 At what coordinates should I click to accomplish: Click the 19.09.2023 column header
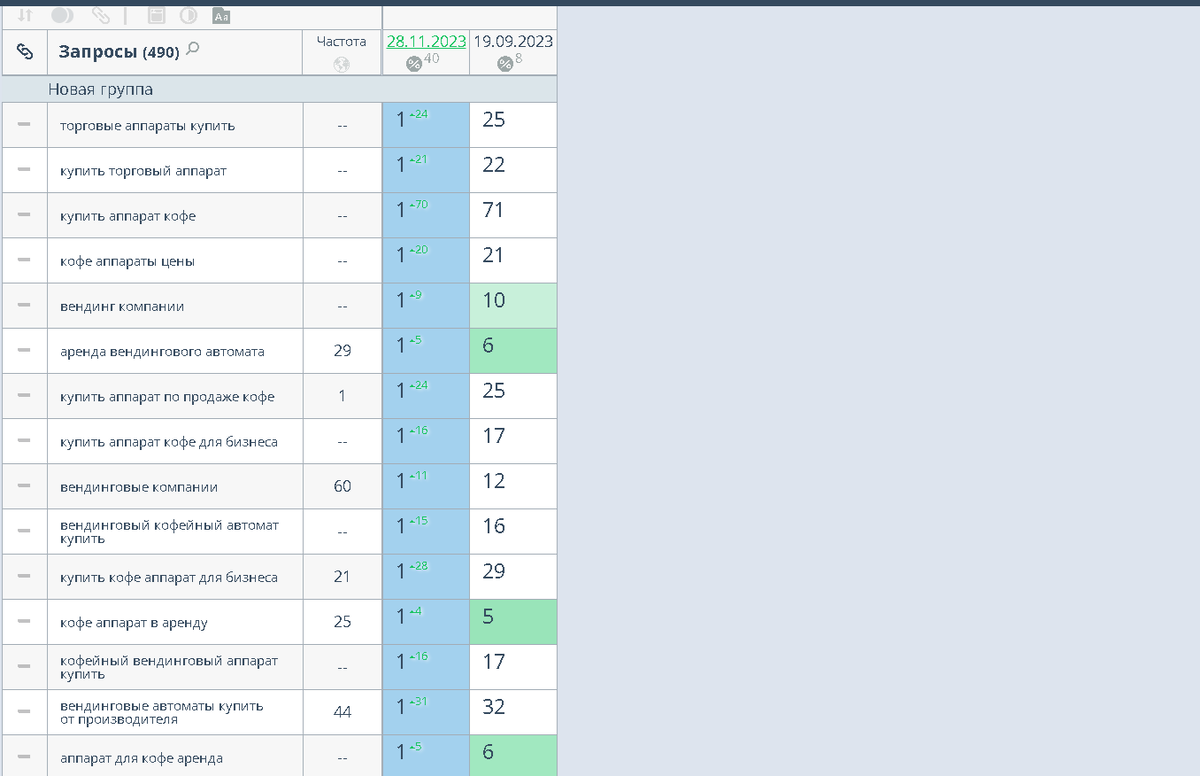coord(513,42)
